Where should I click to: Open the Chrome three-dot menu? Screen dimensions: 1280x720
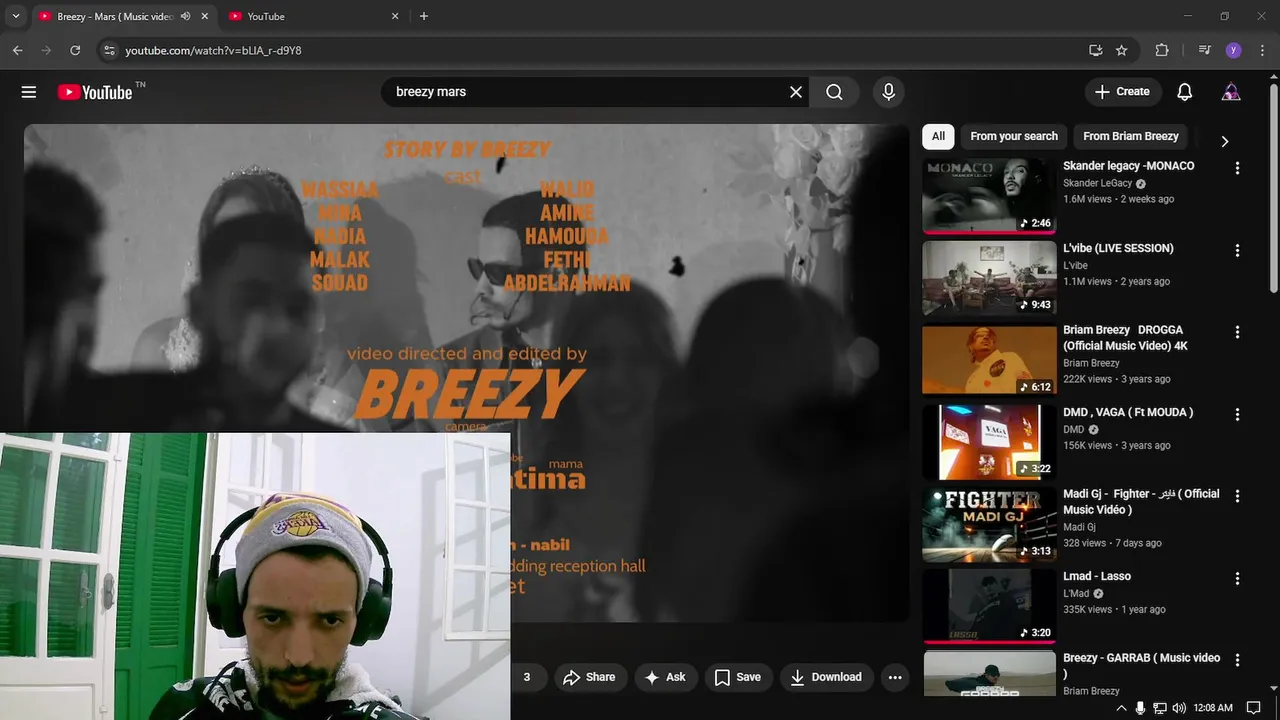coord(1262,50)
